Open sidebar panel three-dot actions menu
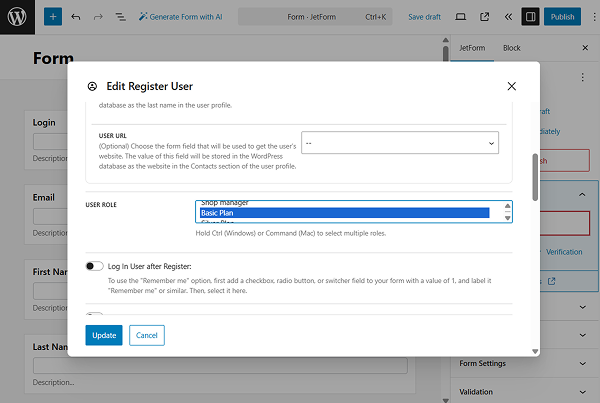The height and width of the screenshot is (403, 600). (582, 77)
